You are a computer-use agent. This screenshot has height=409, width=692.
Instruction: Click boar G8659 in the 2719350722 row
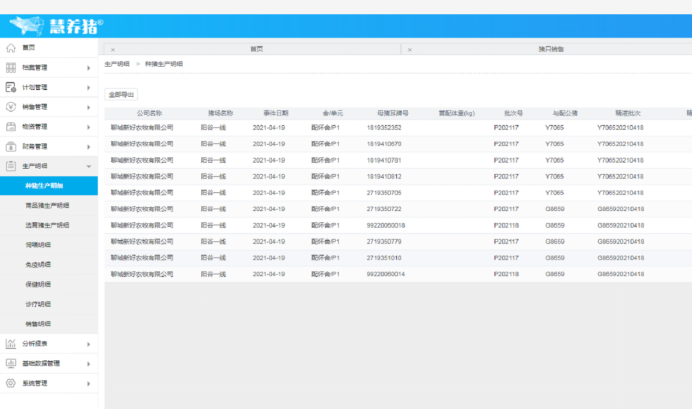pos(555,209)
